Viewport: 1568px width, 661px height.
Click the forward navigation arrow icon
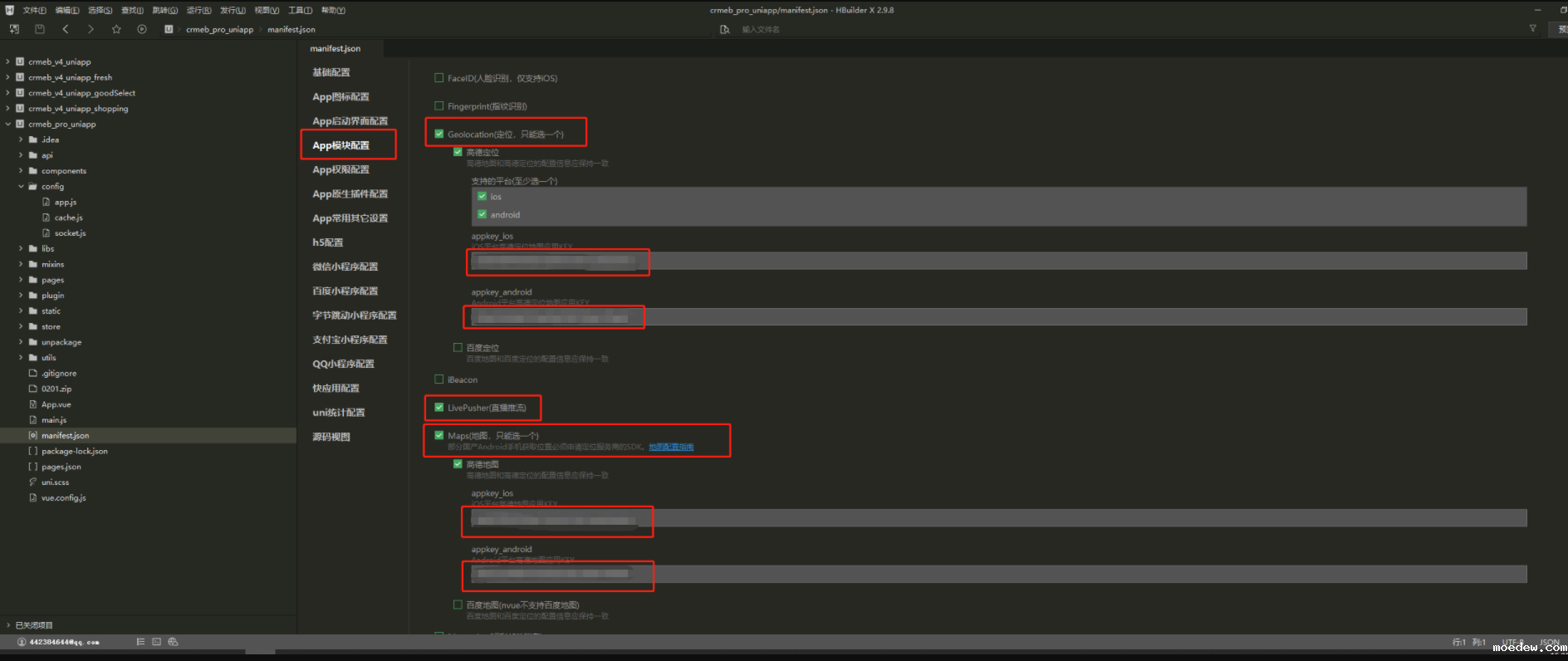point(91,29)
